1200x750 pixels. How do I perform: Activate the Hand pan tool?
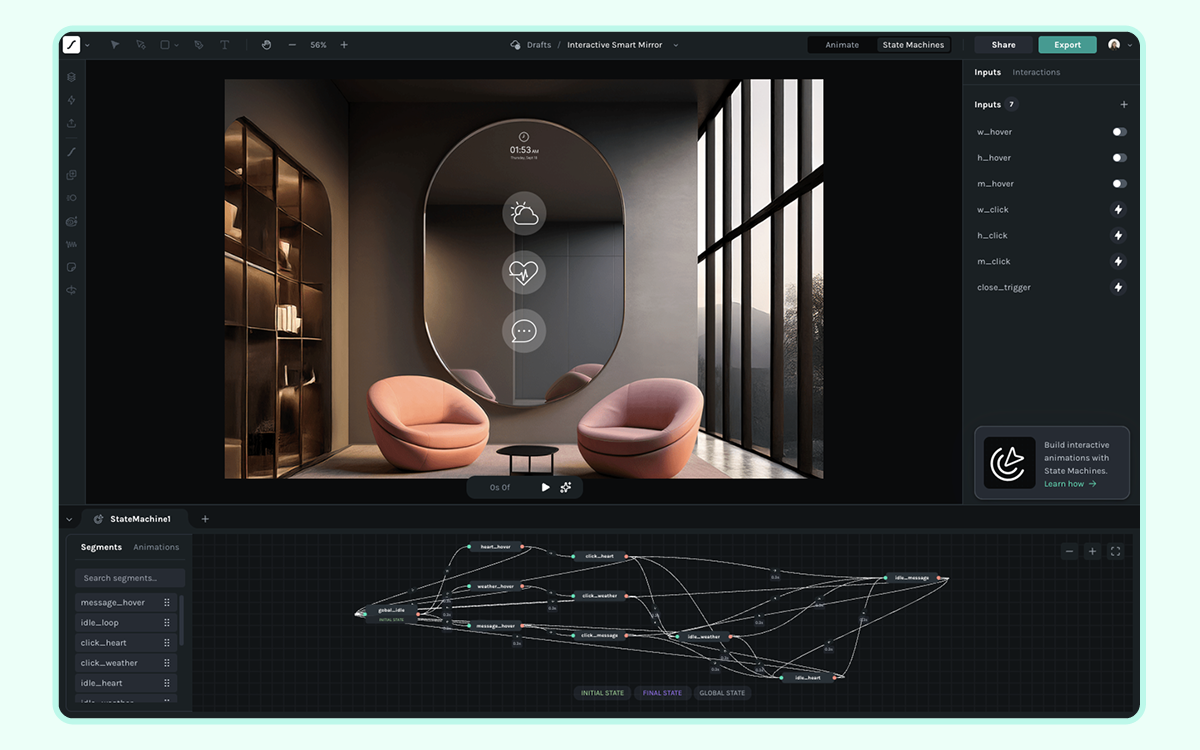[266, 45]
